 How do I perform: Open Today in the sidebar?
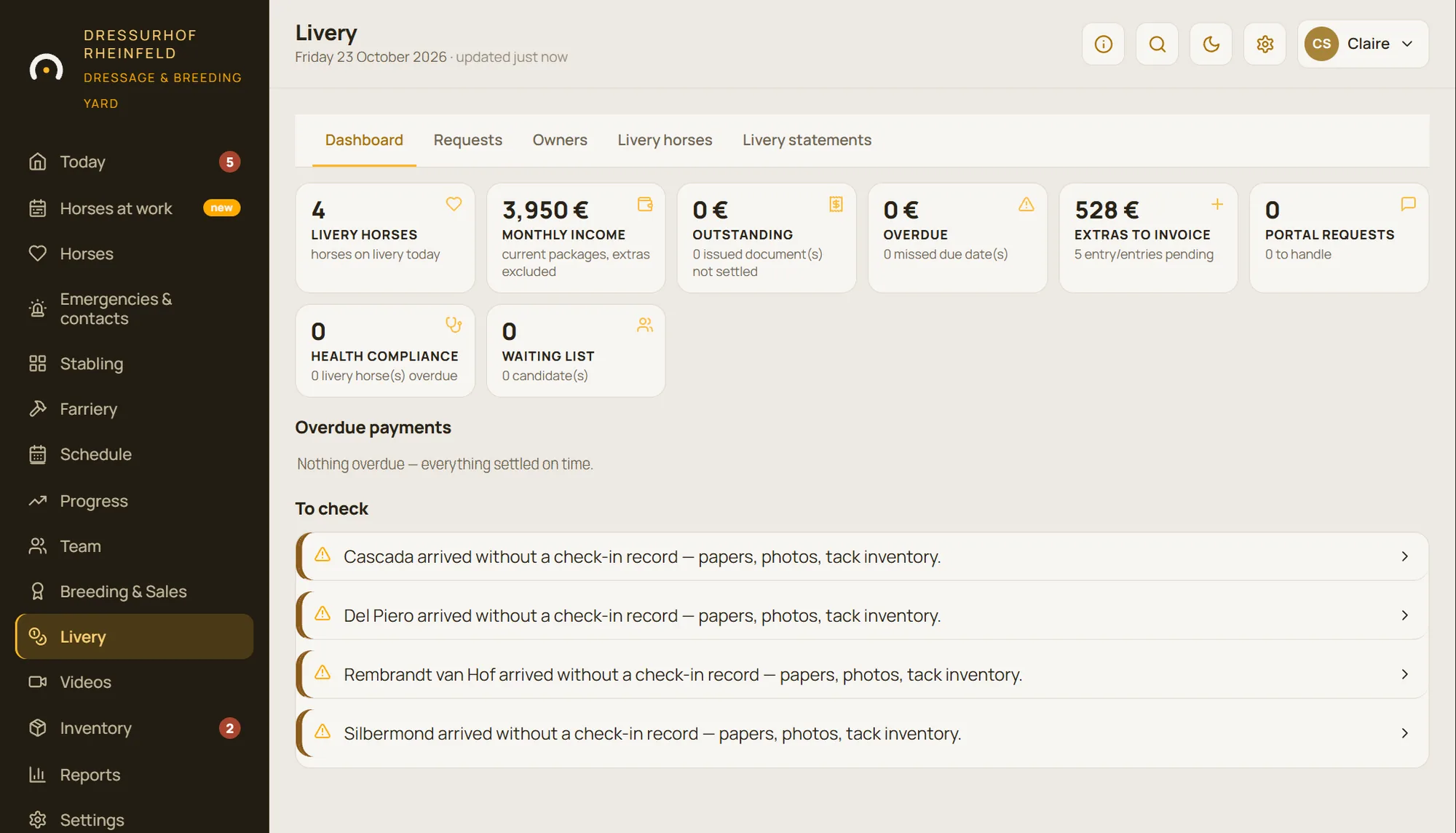point(134,162)
